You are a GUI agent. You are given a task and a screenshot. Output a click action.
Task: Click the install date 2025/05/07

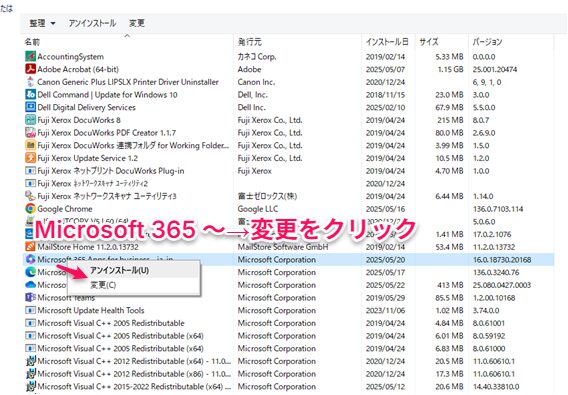[x=385, y=69]
